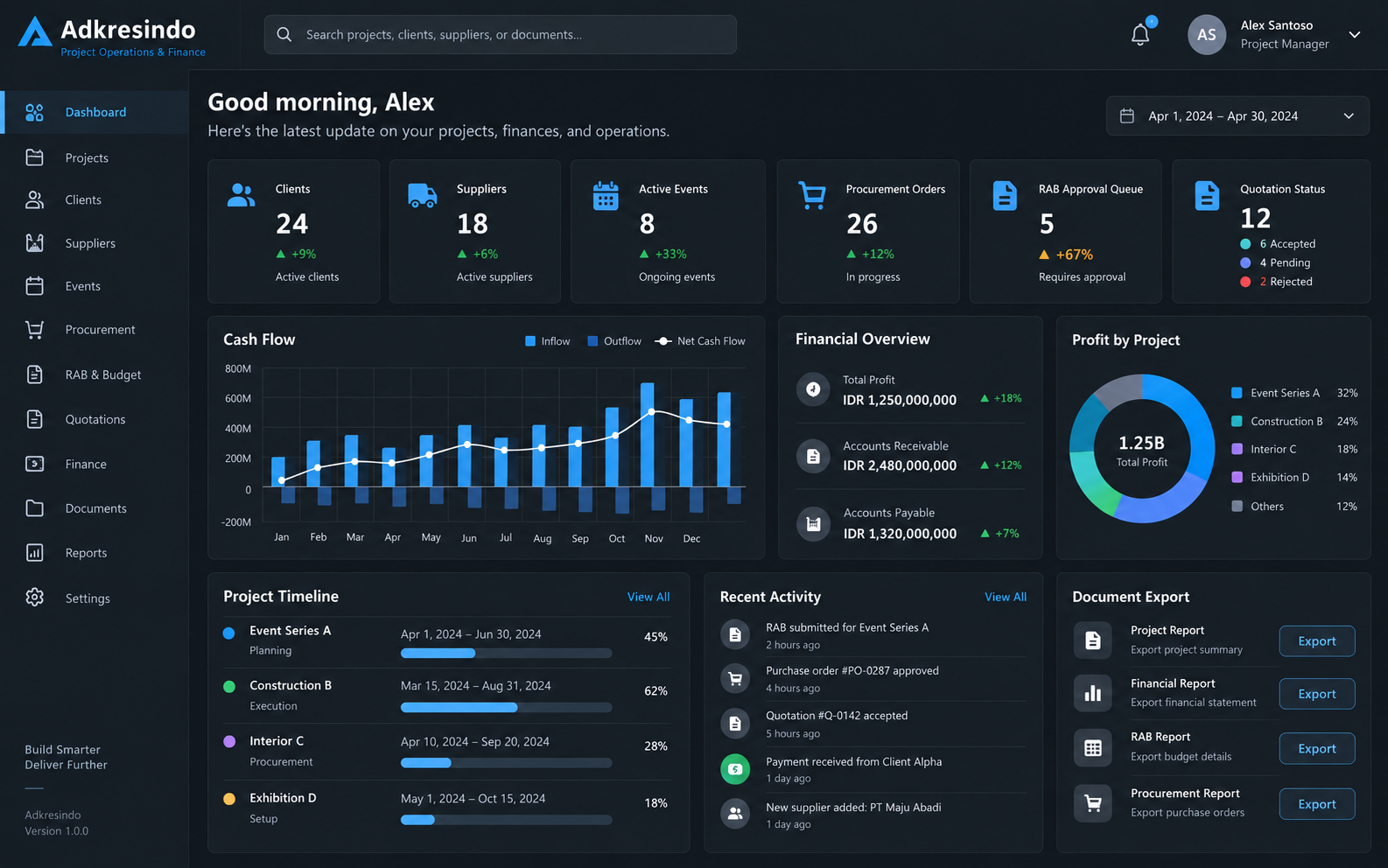Open Suppliers in the sidebar
This screenshot has height=868, width=1388.
pyautogui.click(x=95, y=243)
